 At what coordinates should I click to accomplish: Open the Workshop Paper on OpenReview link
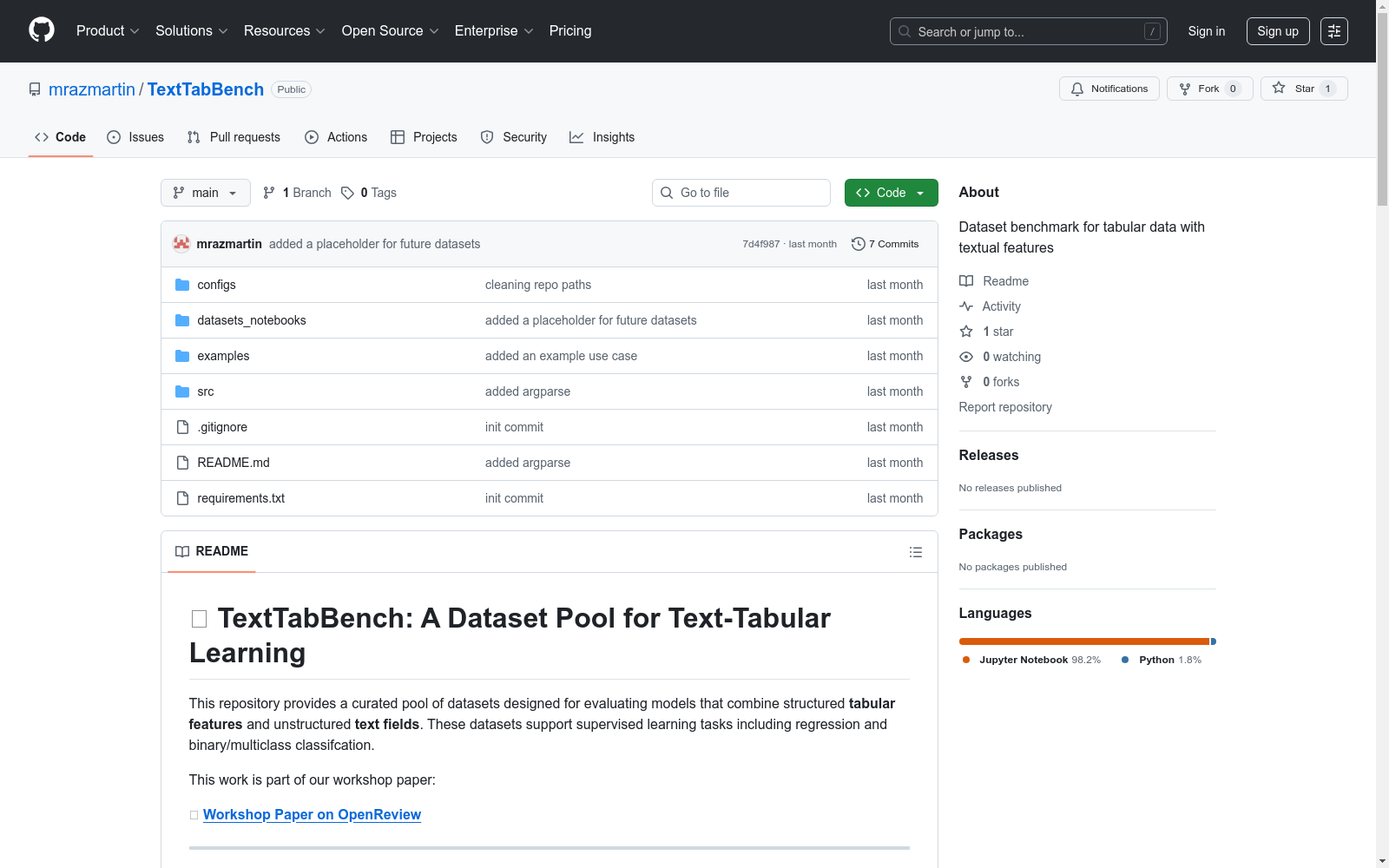[x=312, y=814]
